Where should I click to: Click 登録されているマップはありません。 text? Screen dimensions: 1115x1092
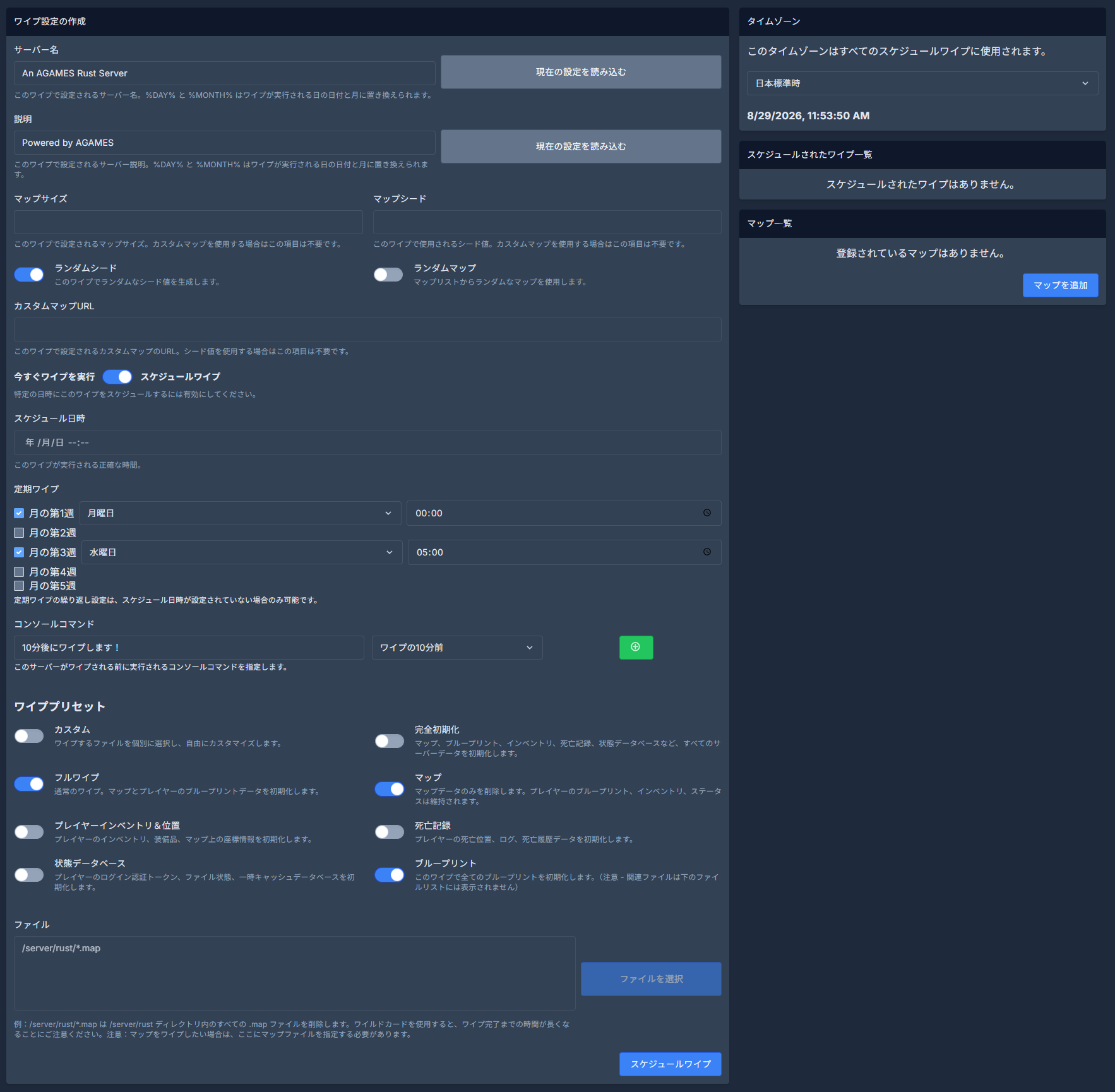(922, 253)
